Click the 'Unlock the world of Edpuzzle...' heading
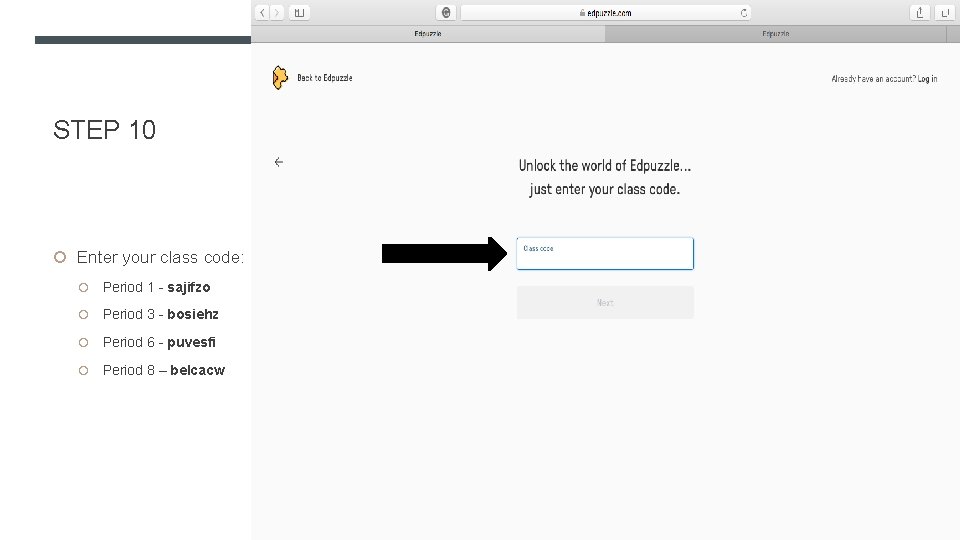The height and width of the screenshot is (540, 960). click(x=605, y=165)
